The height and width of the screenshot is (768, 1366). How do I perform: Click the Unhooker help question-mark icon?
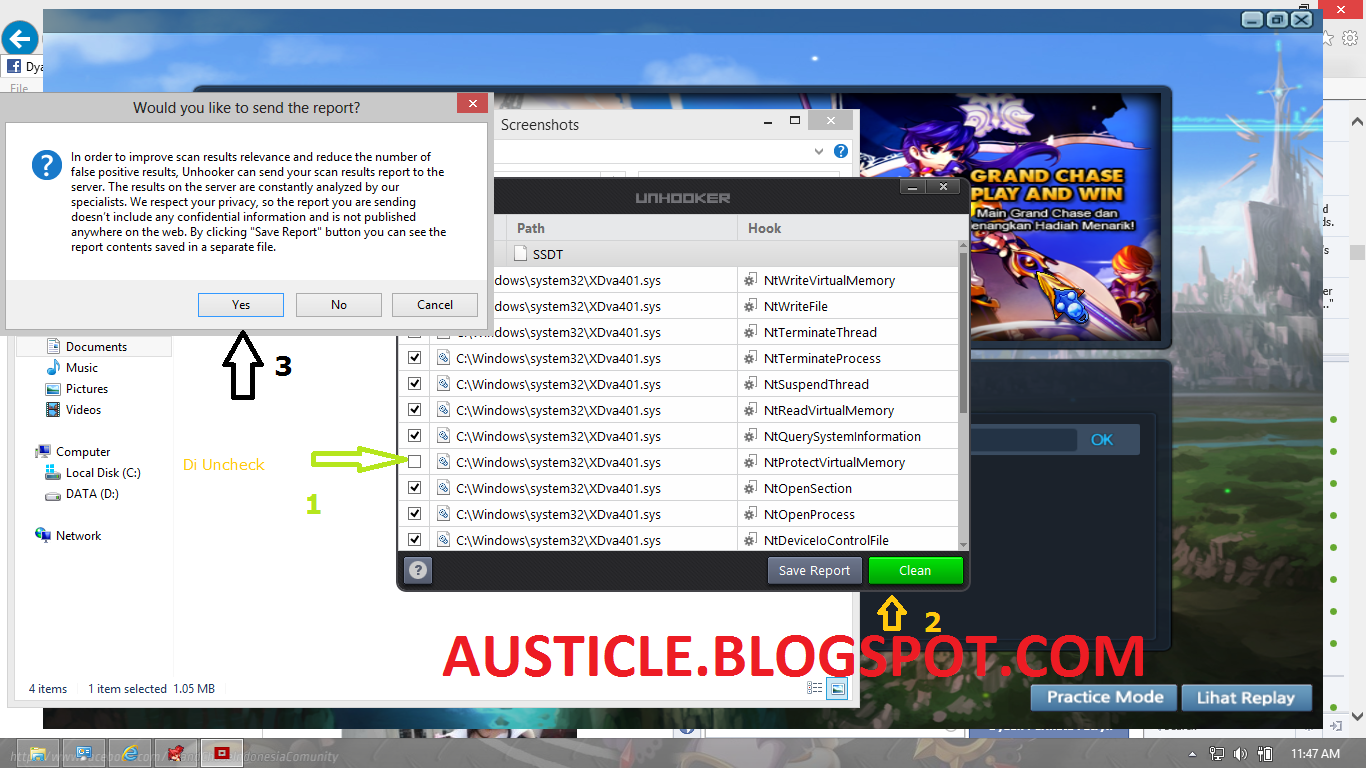(x=417, y=570)
